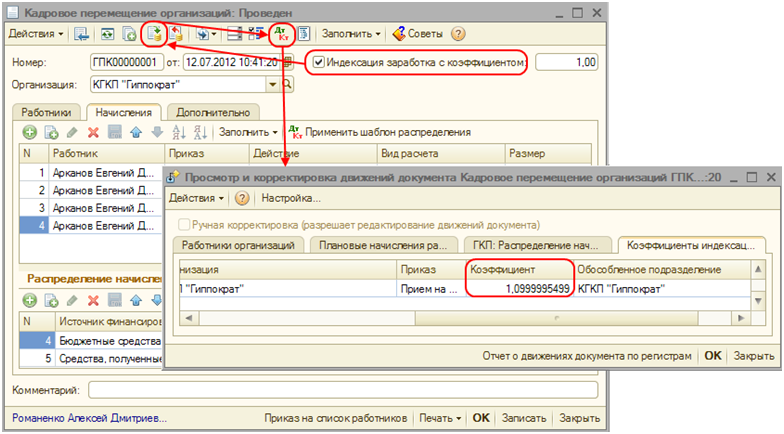Image resolution: width=784 pixels, height=434 pixels.
Task: Open the Действия menu in main window
Action: pyautogui.click(x=36, y=34)
